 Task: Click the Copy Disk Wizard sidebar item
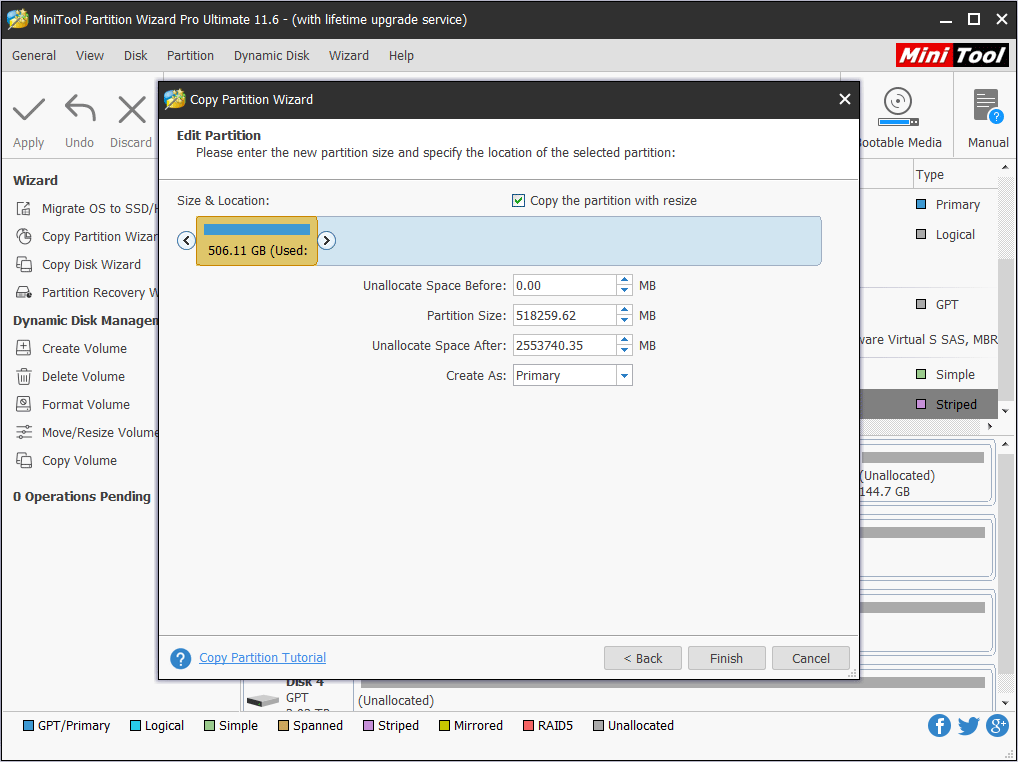[91, 265]
